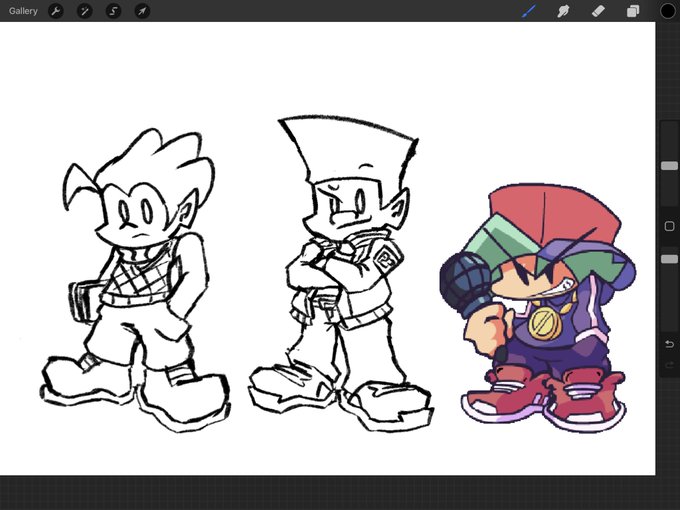Activate the Transform arrow tool

(x=142, y=11)
